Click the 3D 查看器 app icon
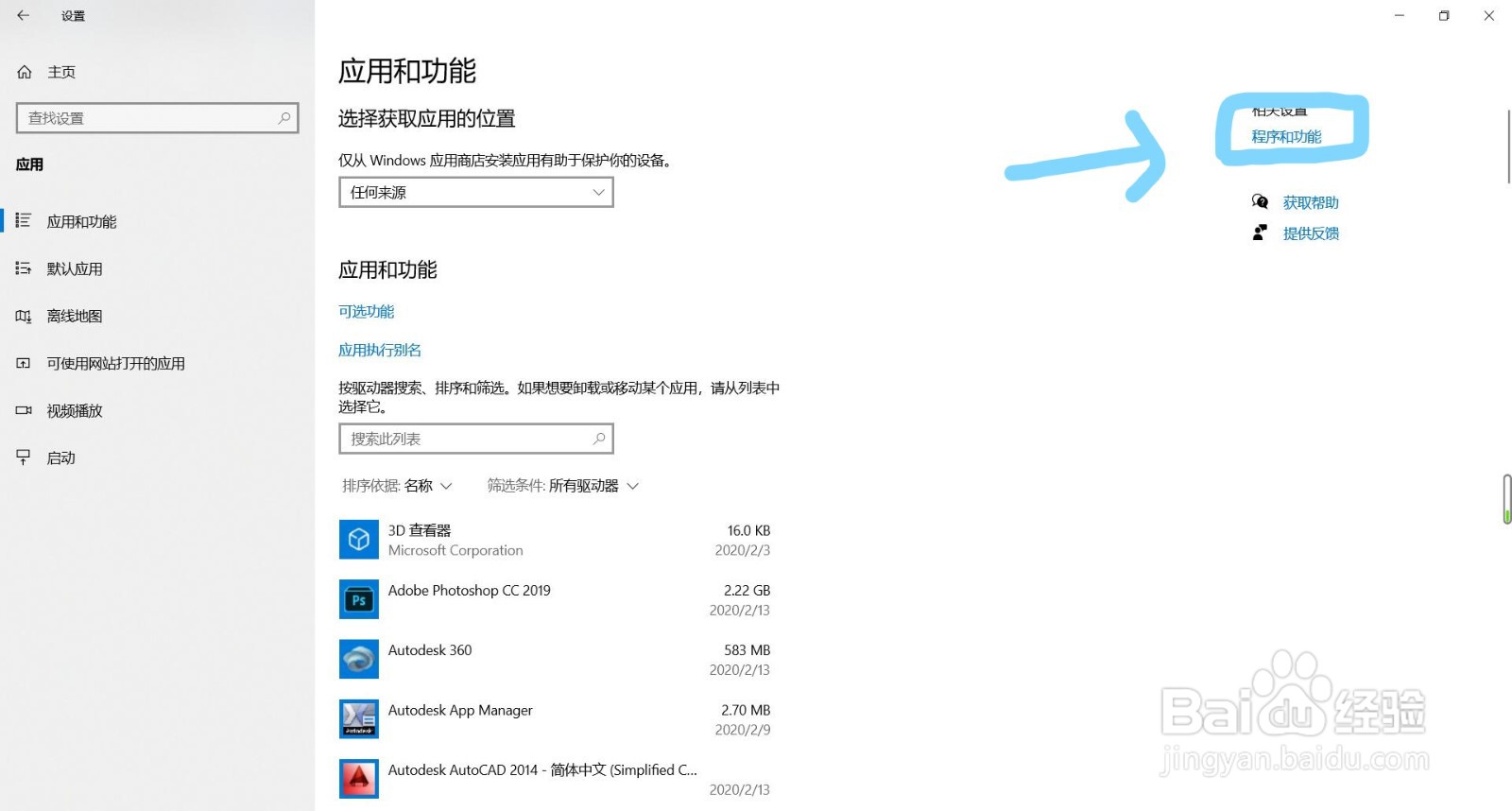Image resolution: width=1512 pixels, height=811 pixels. [x=359, y=540]
